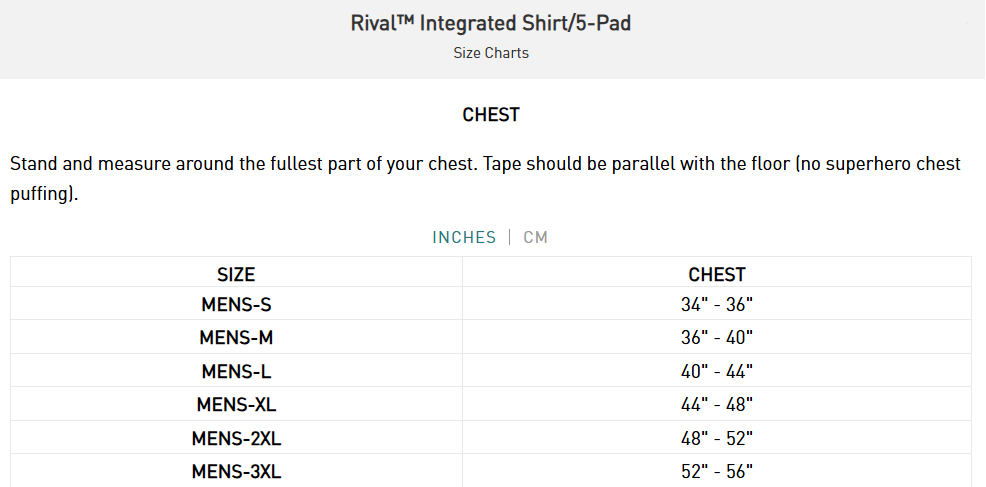Viewport: 986px width, 487px height.
Task: Click the CHEST column header
Action: (717, 274)
